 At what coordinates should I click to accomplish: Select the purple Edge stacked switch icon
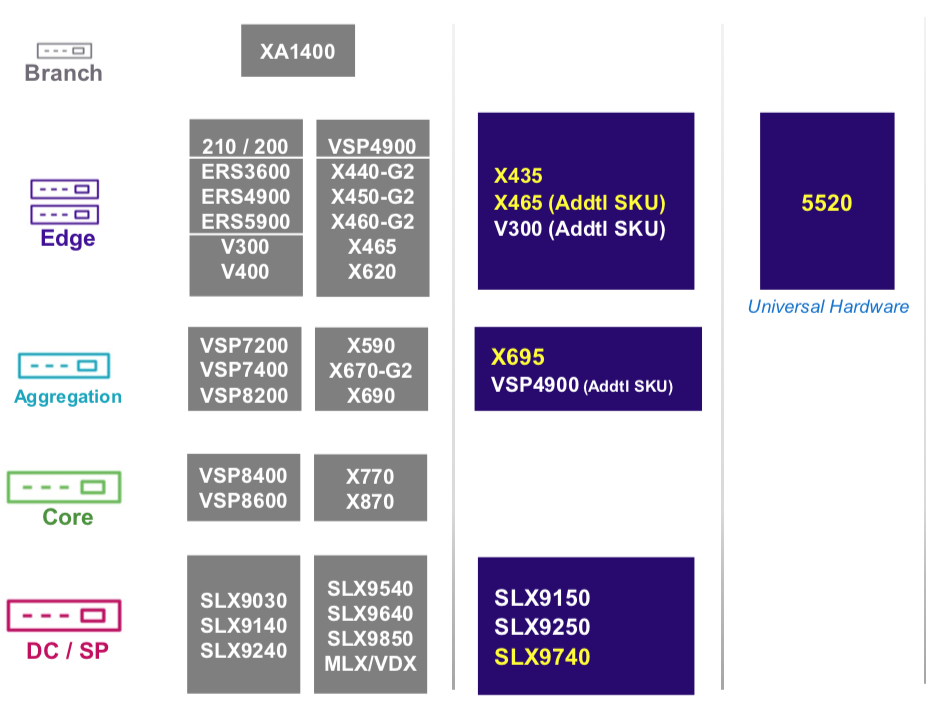[65, 202]
